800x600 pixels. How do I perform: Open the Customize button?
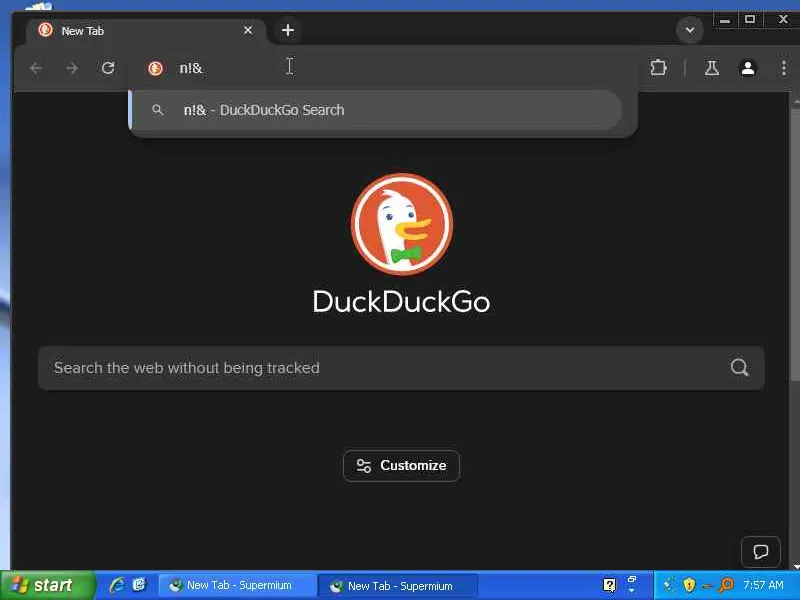tap(402, 466)
